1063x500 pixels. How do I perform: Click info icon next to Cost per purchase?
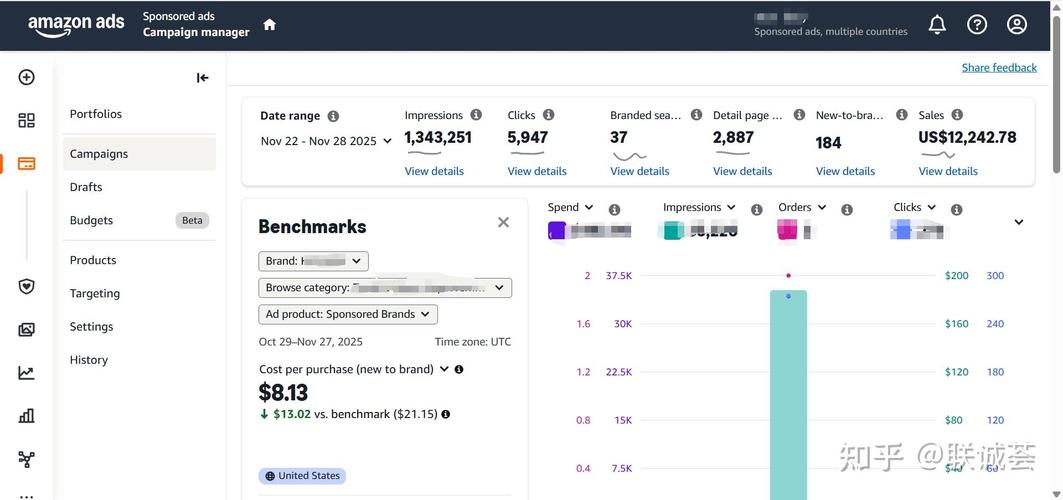[459, 369]
